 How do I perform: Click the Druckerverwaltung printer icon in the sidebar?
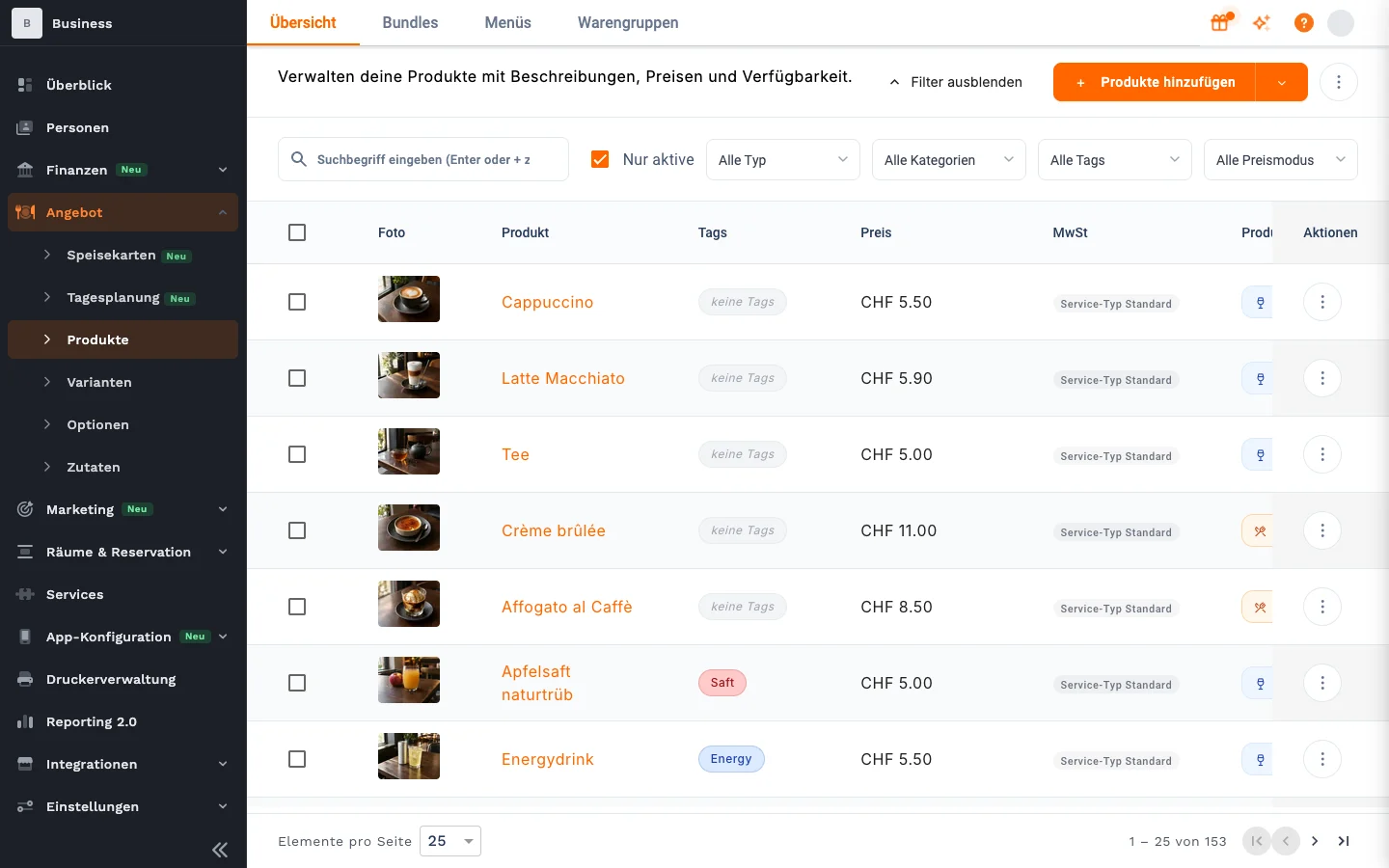click(x=26, y=679)
